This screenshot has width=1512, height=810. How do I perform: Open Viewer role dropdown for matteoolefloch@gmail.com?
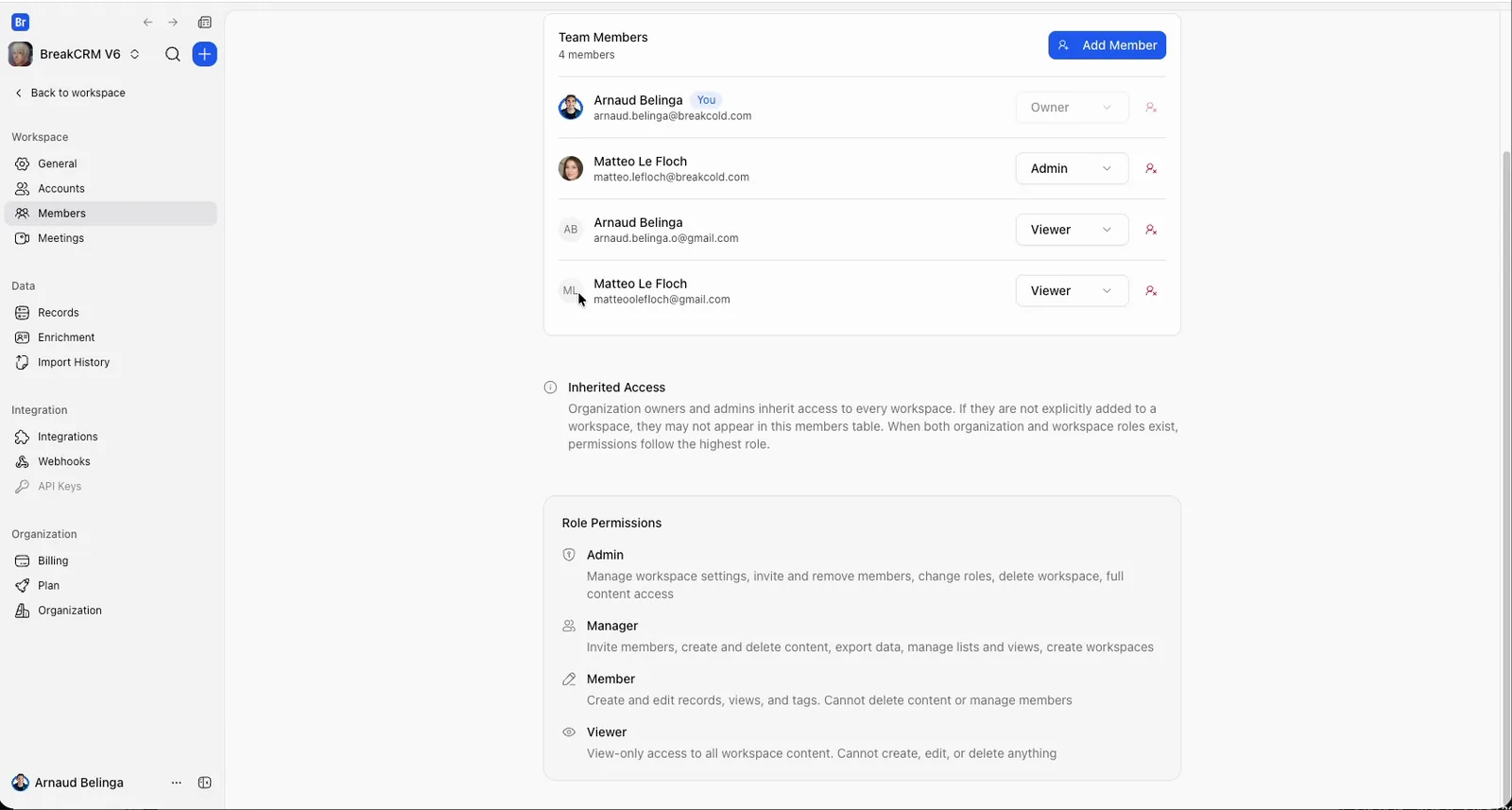pyautogui.click(x=1072, y=291)
